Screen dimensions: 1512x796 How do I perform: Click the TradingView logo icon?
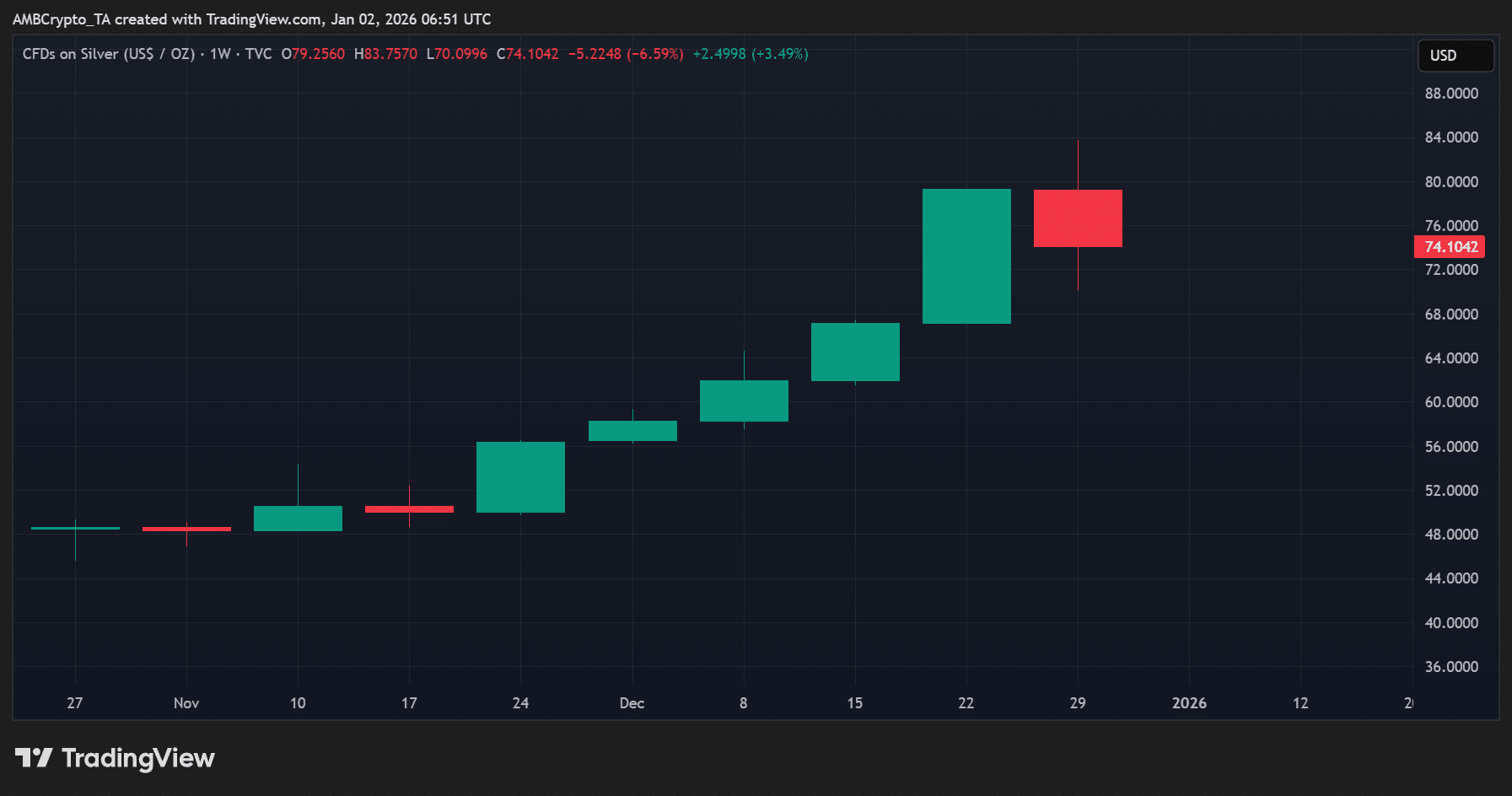click(x=34, y=757)
